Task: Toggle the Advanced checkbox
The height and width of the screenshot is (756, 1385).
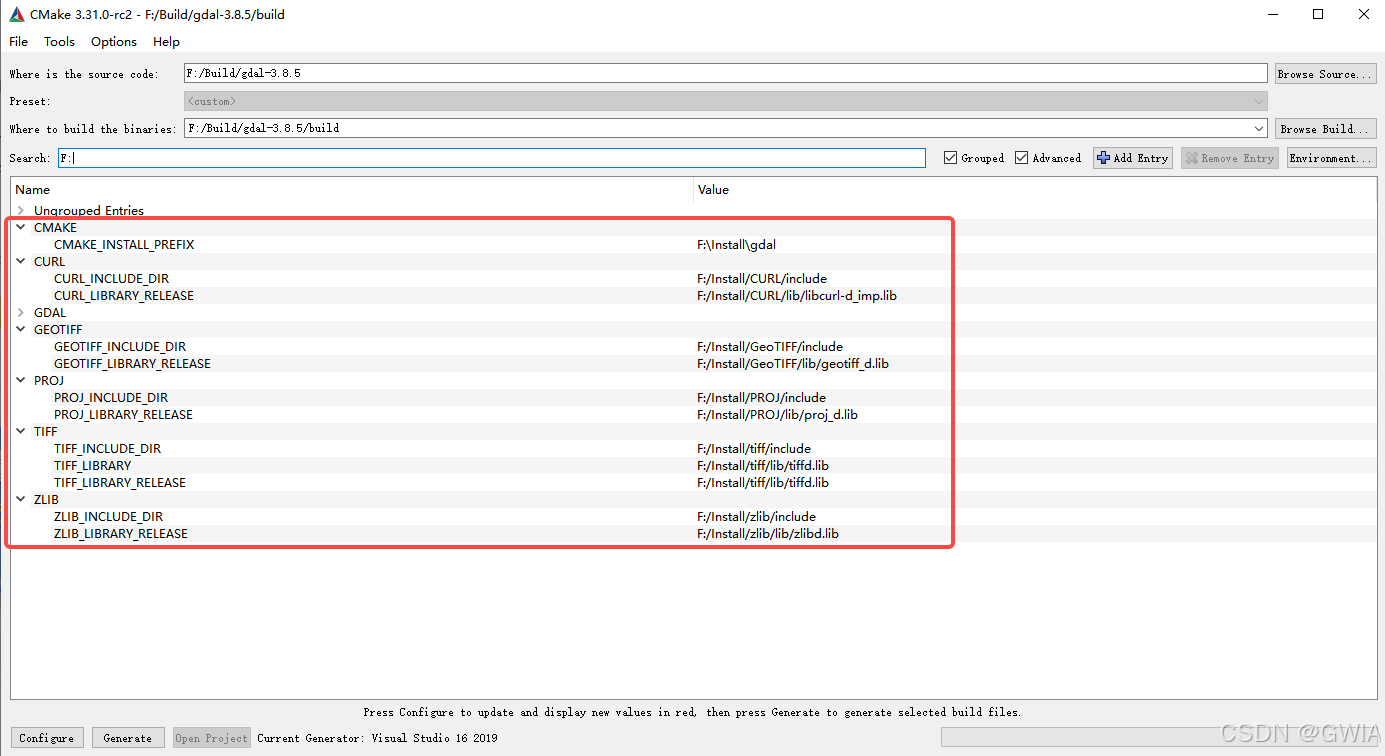Action: (1047, 158)
